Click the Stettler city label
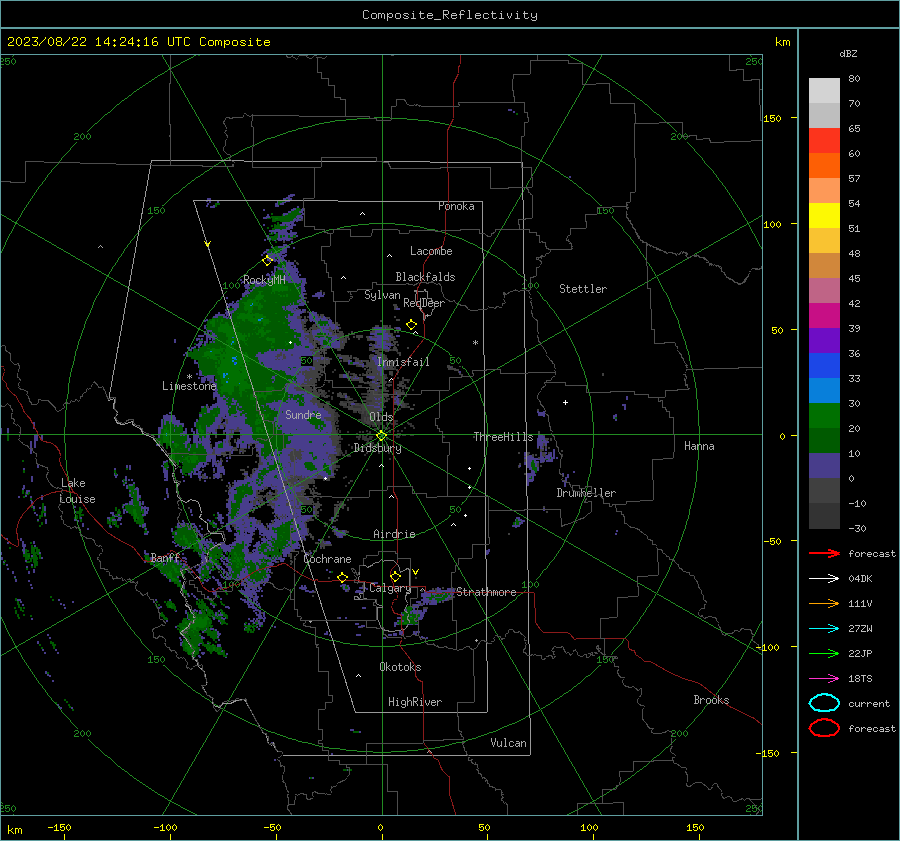This screenshot has width=900, height=841. point(583,289)
